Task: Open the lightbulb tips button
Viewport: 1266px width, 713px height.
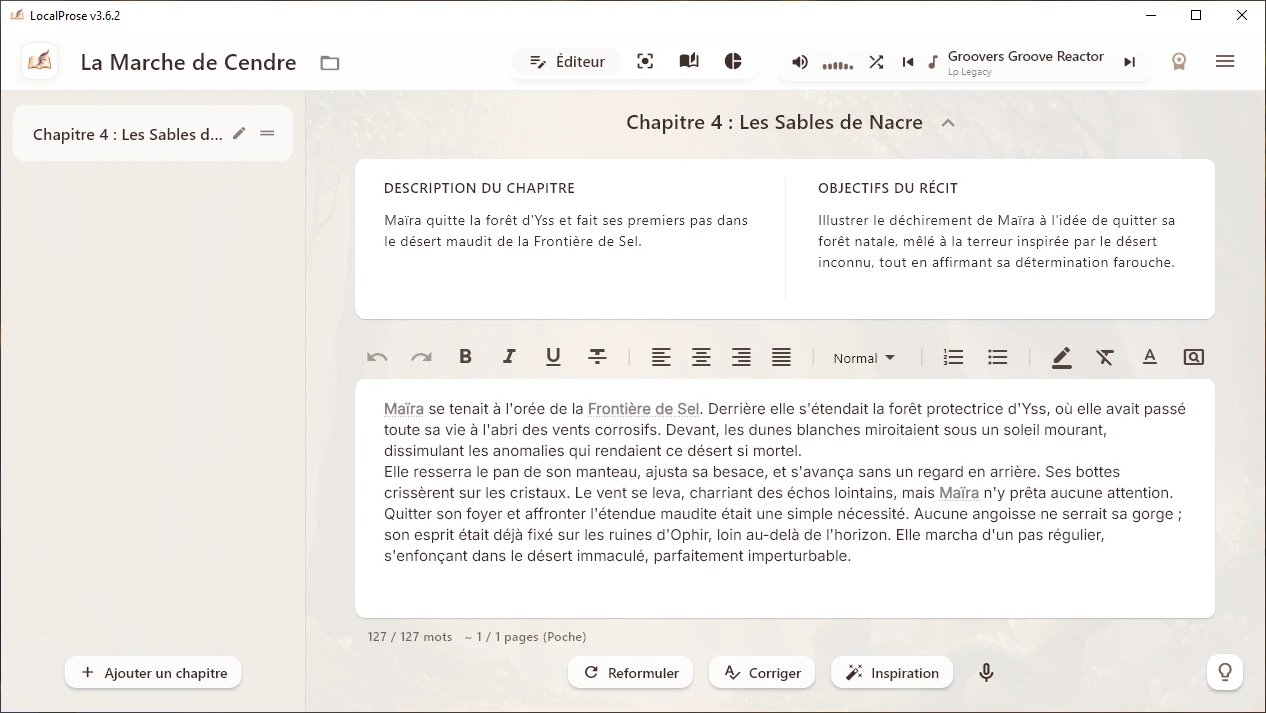Action: pyautogui.click(x=1225, y=672)
